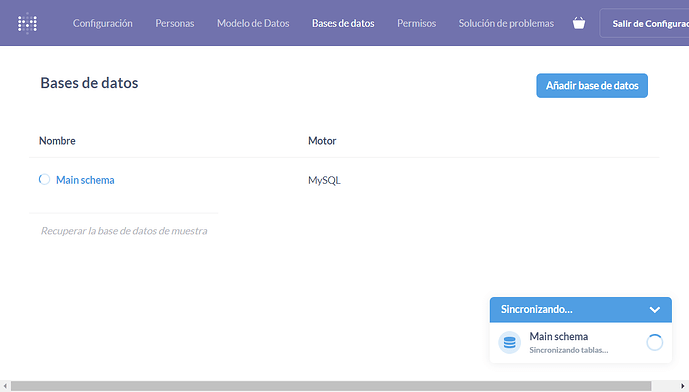Open the store basket icon
This screenshot has width=689, height=392.
579,23
